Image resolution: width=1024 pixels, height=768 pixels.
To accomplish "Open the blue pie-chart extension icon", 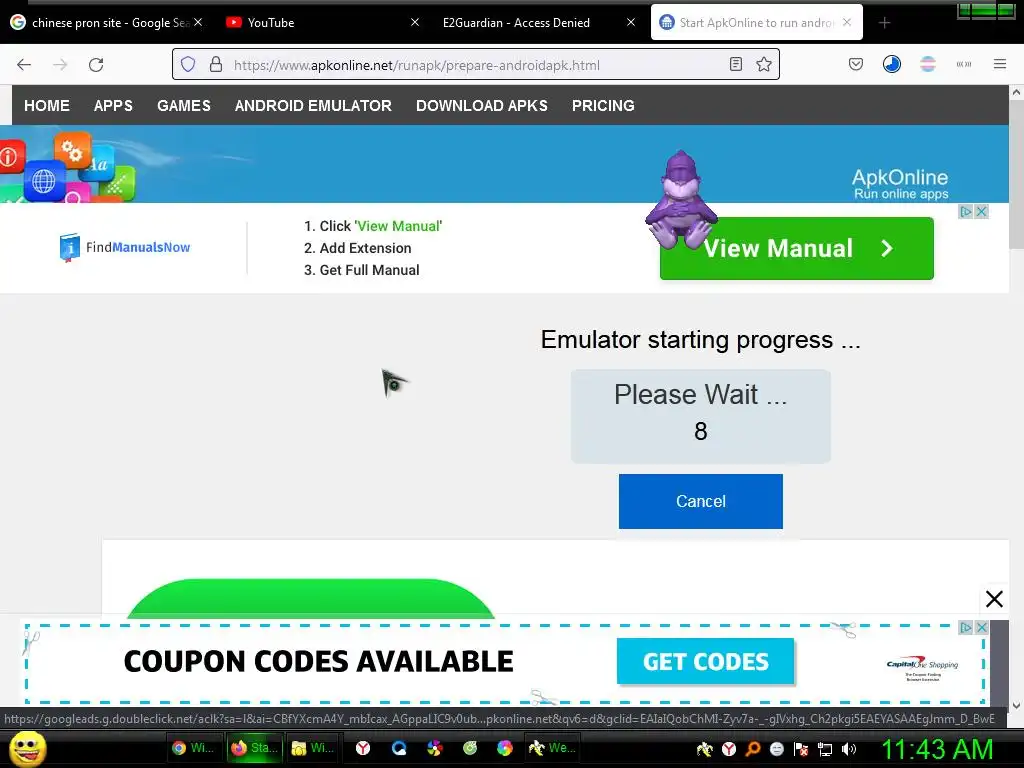I will pos(891,64).
